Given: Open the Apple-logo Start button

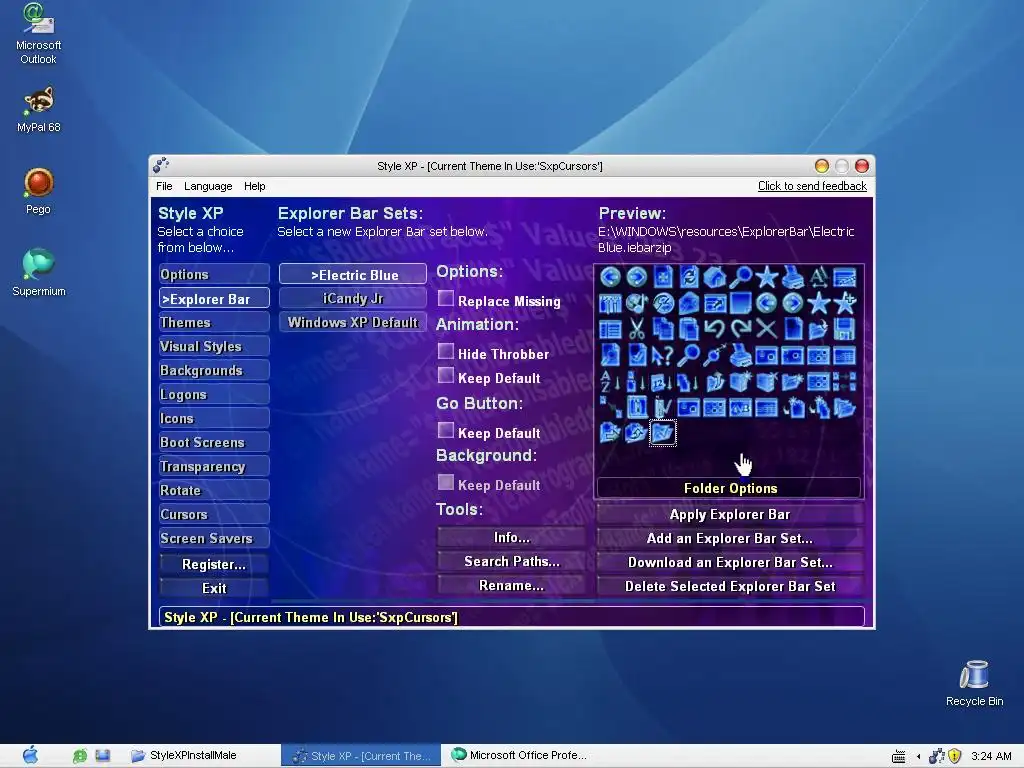Looking at the screenshot, I should pos(30,755).
